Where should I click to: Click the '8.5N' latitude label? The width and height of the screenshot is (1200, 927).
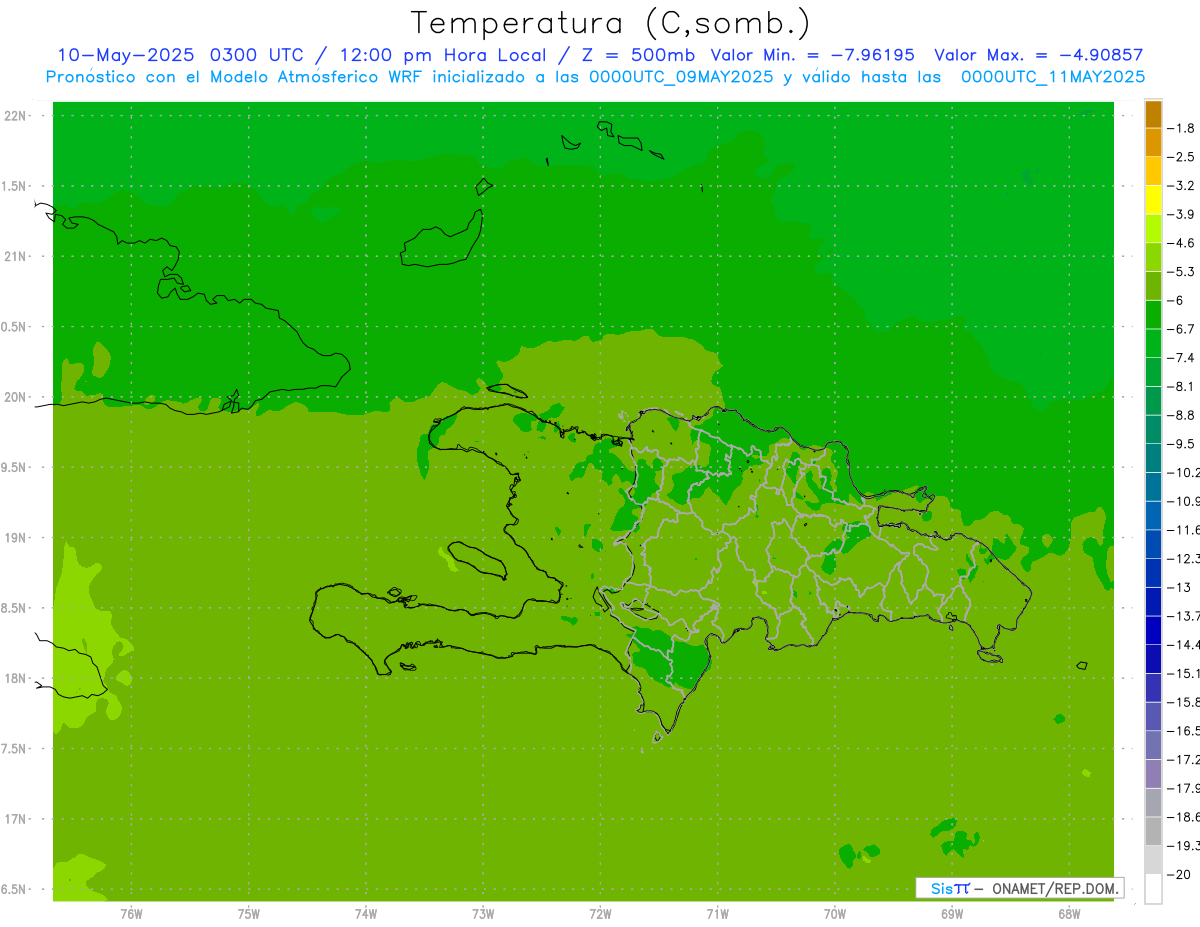[x=14, y=608]
